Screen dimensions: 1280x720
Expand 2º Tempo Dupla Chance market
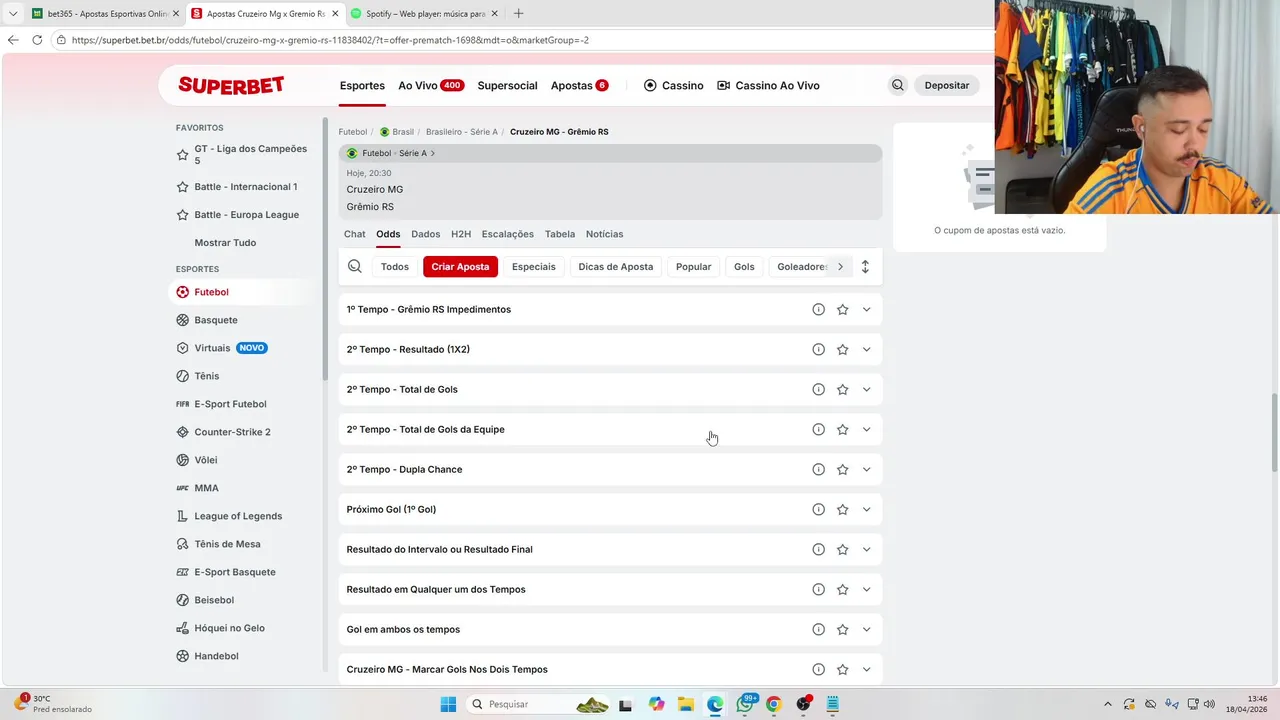(x=866, y=469)
